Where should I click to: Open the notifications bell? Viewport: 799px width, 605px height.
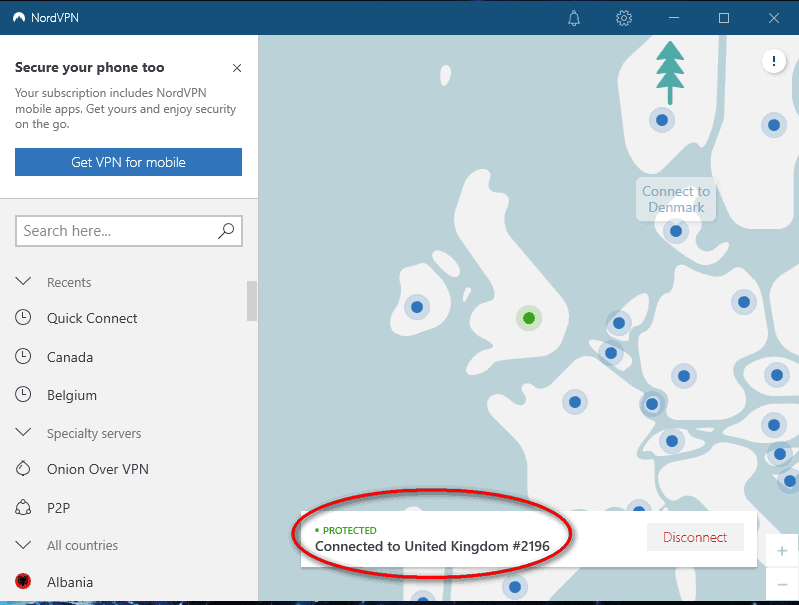coord(574,18)
